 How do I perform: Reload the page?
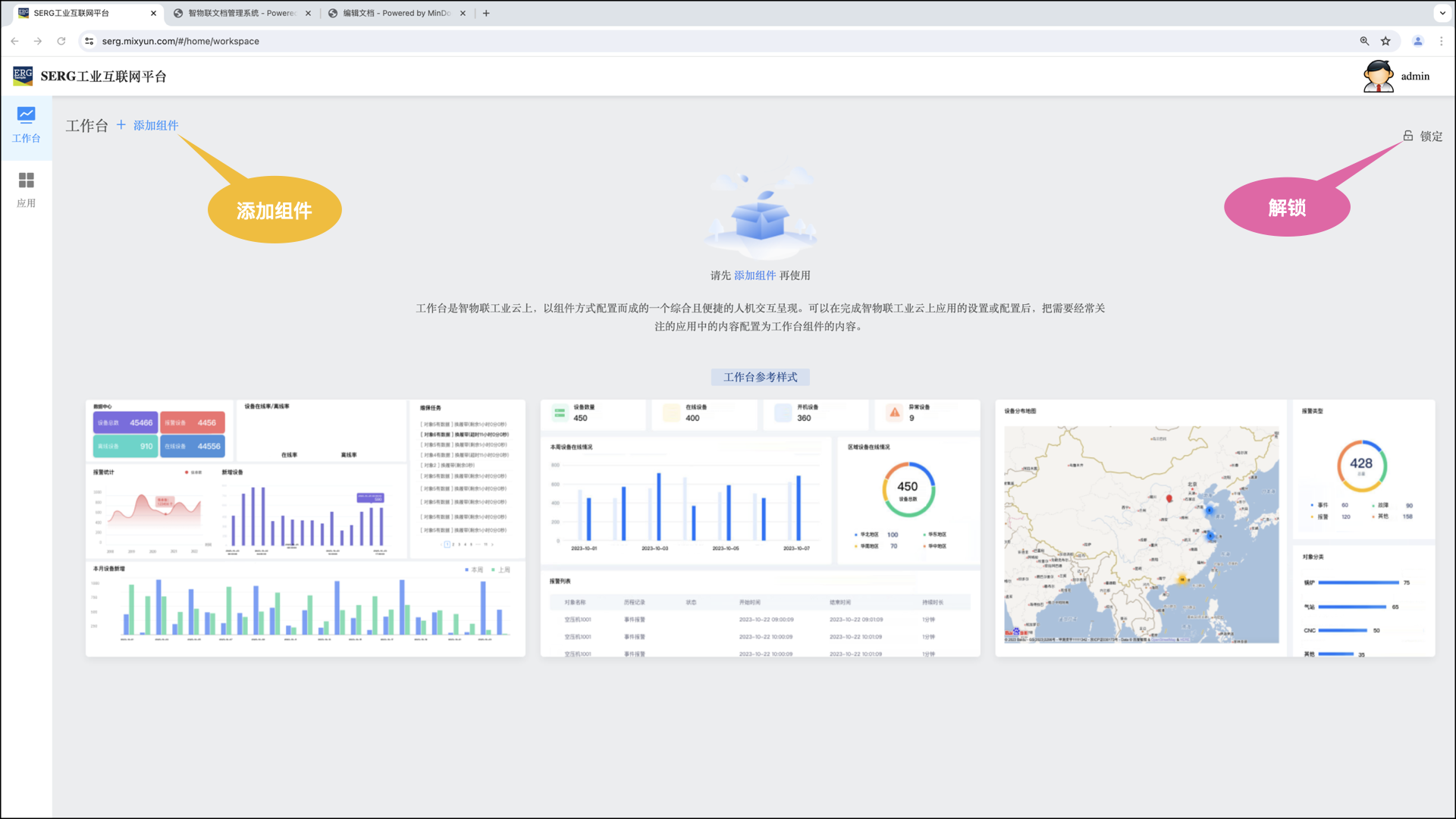click(x=61, y=41)
